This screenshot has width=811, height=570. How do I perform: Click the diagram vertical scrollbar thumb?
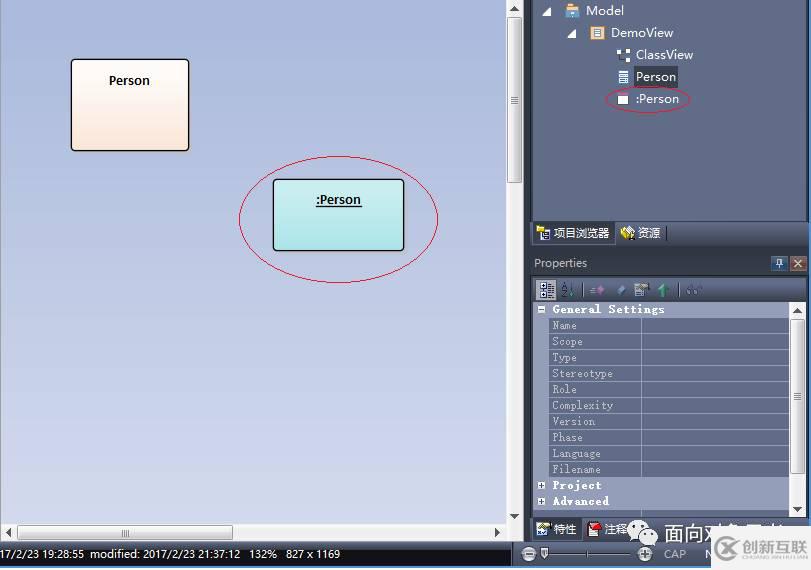(514, 100)
